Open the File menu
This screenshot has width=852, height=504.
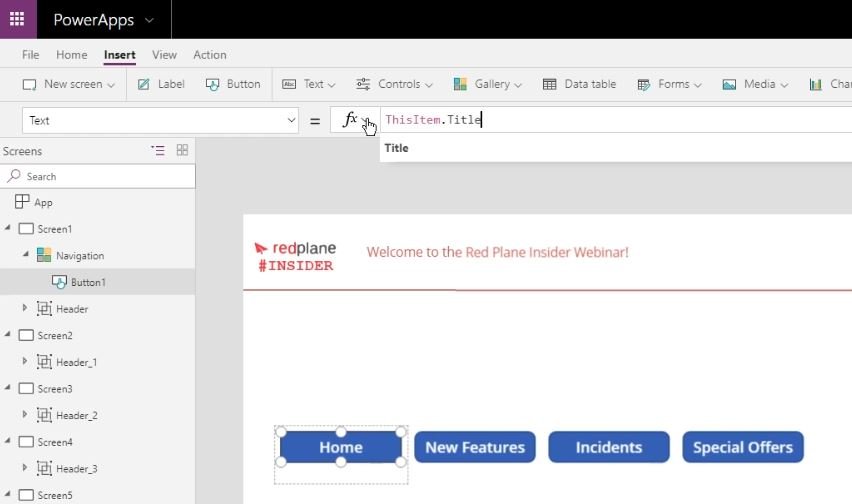(30, 55)
